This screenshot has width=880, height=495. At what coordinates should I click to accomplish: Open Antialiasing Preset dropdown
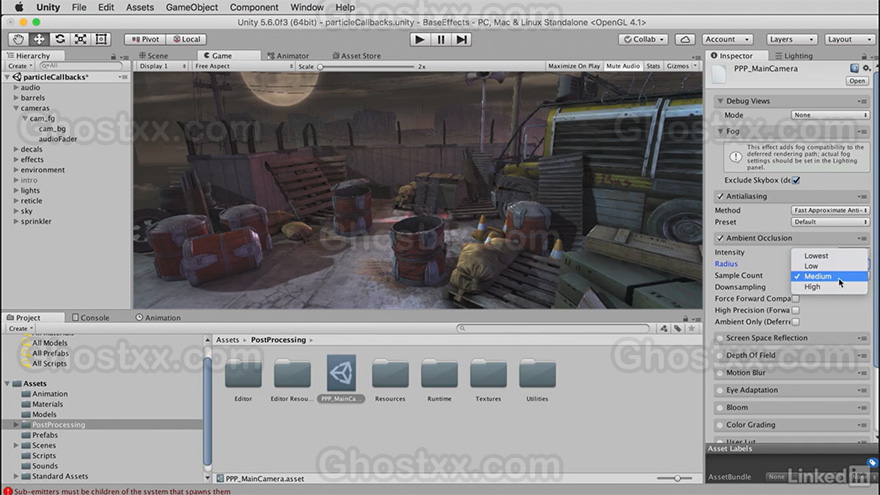tap(830, 222)
